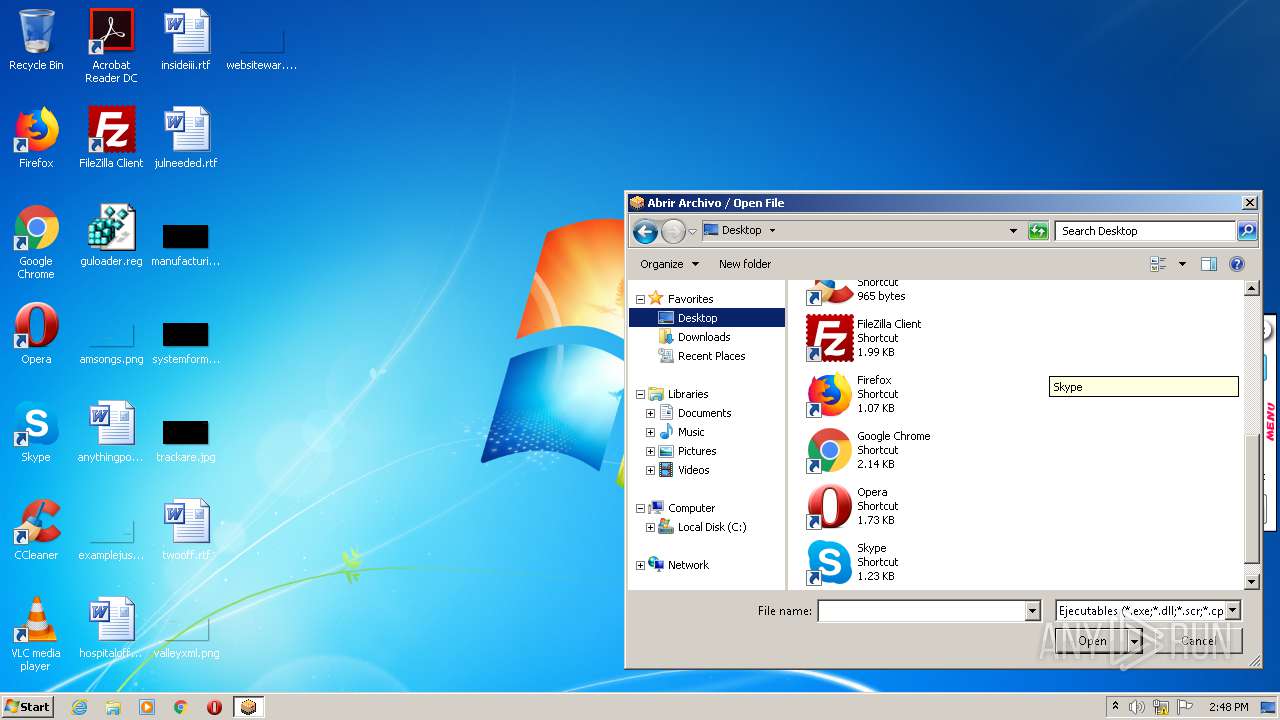1280x720 pixels.
Task: Click the Opera desktop shortcut
Action: pos(36,334)
